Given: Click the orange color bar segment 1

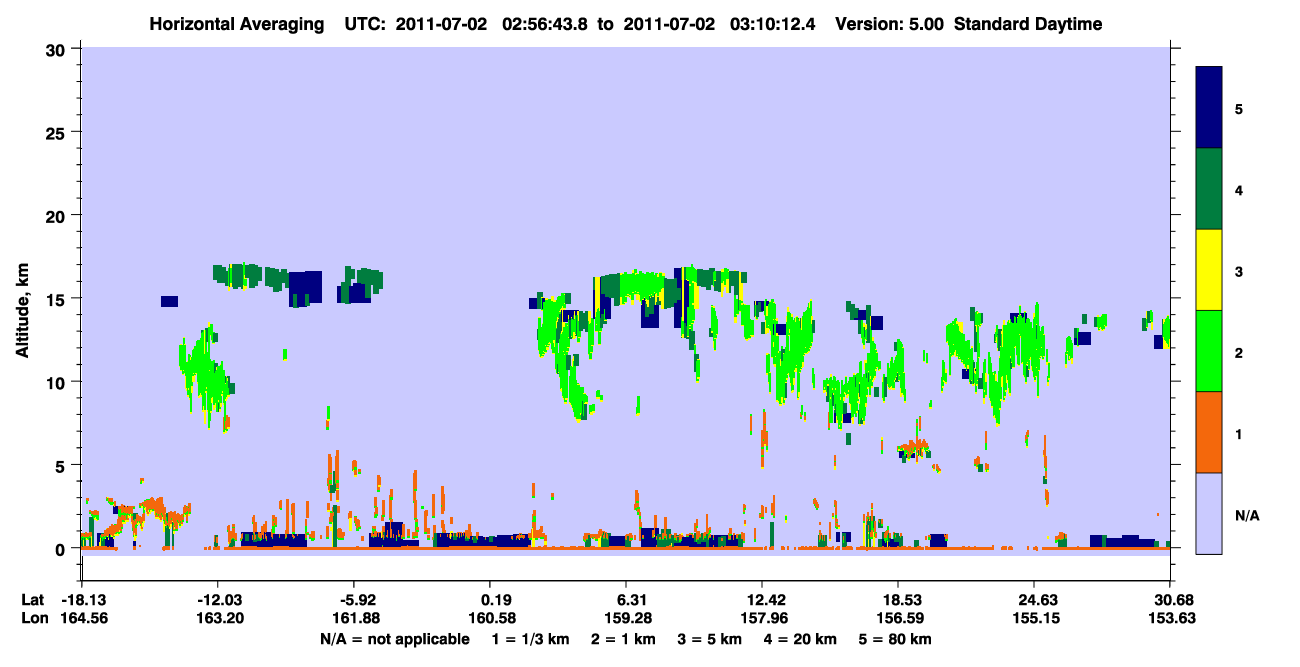Looking at the screenshot, I should point(1209,432).
